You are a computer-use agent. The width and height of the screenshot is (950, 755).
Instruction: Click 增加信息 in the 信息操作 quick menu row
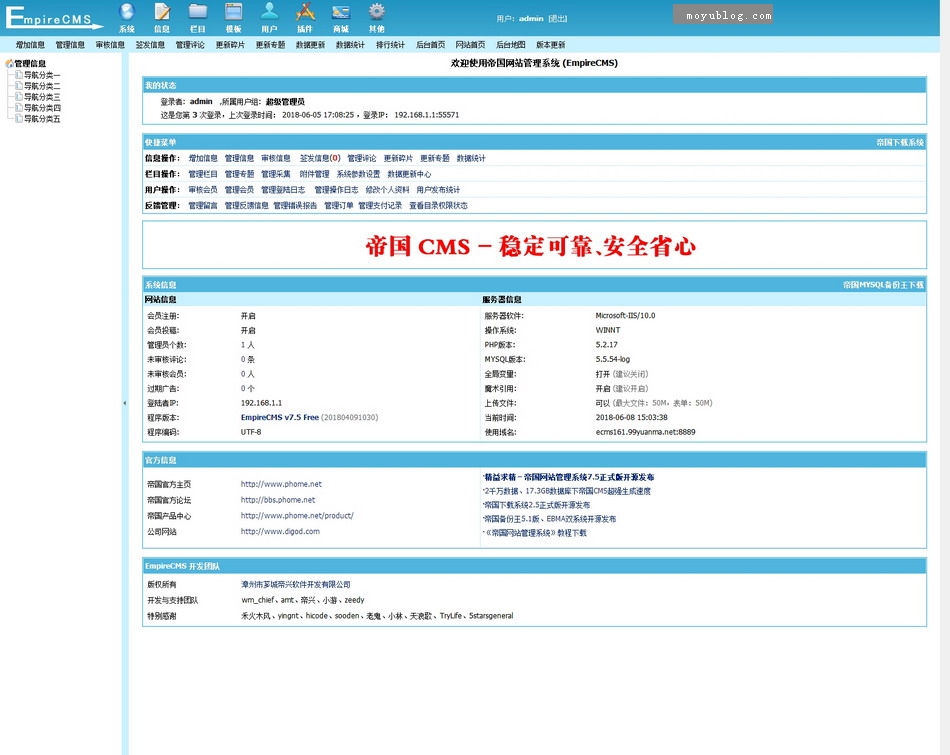[203, 158]
